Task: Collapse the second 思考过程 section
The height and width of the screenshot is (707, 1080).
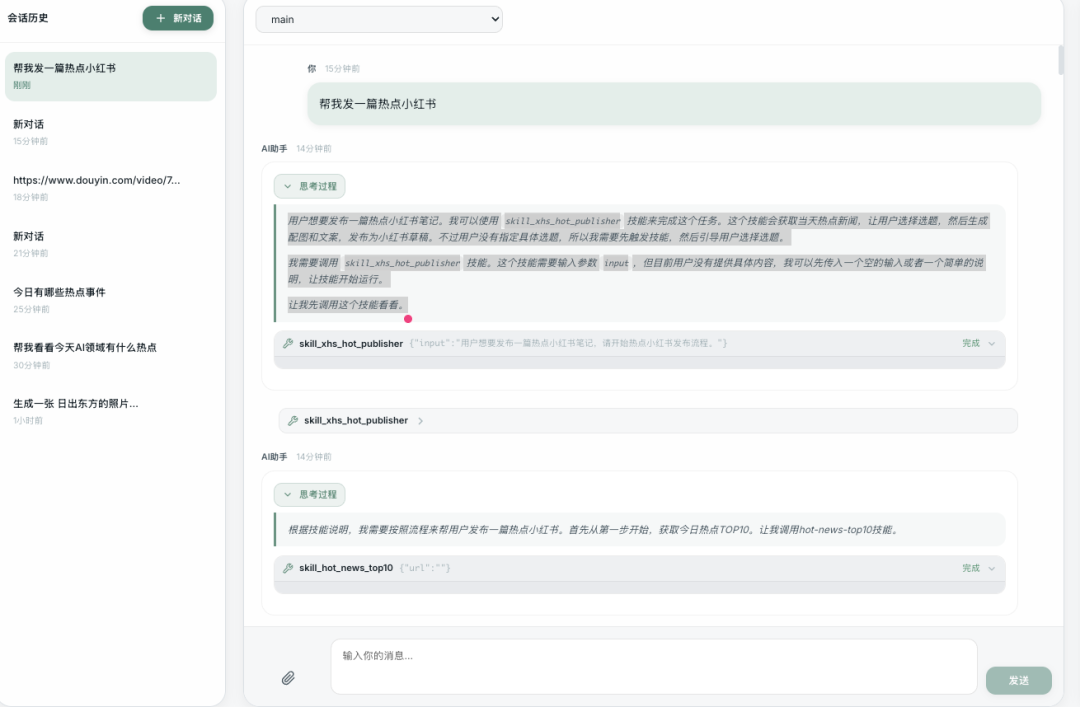Action: 309,494
